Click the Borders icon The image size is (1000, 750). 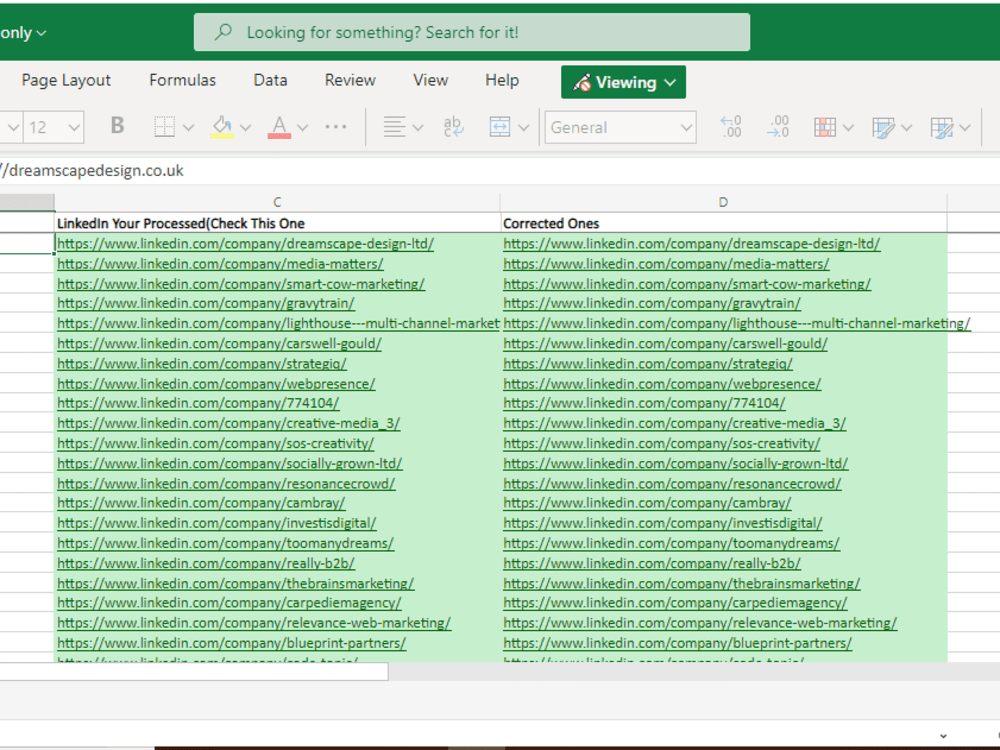coord(165,126)
